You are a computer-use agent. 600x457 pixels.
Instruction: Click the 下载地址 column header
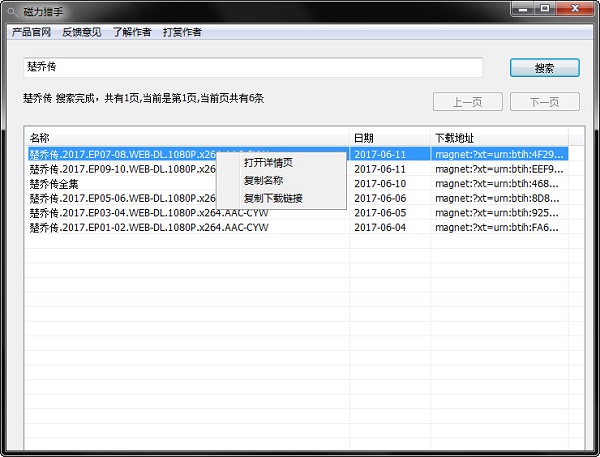coord(498,137)
